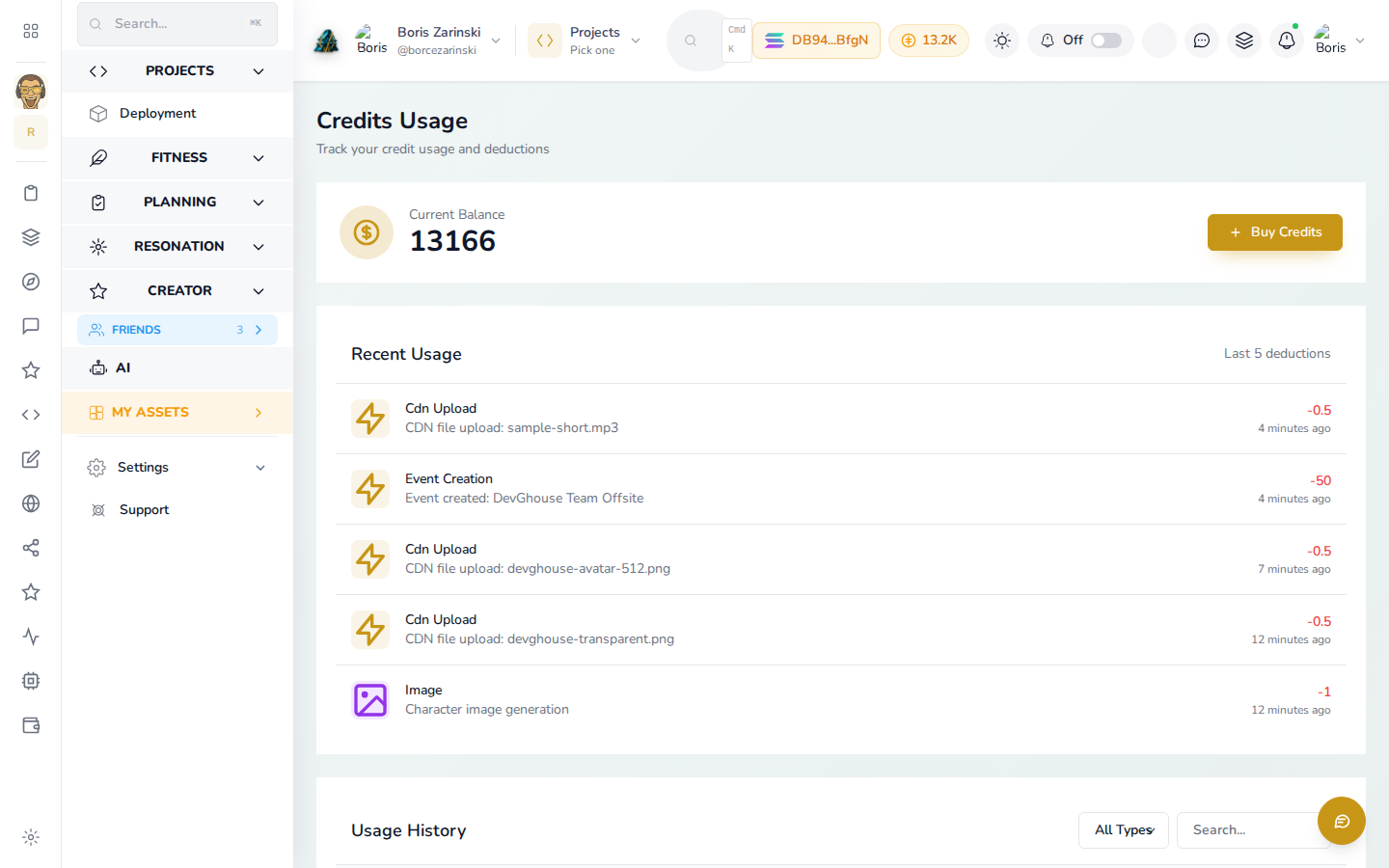Image resolution: width=1389 pixels, height=868 pixels.
Task: Click the purple image icon for Character image generation
Action: tap(370, 700)
